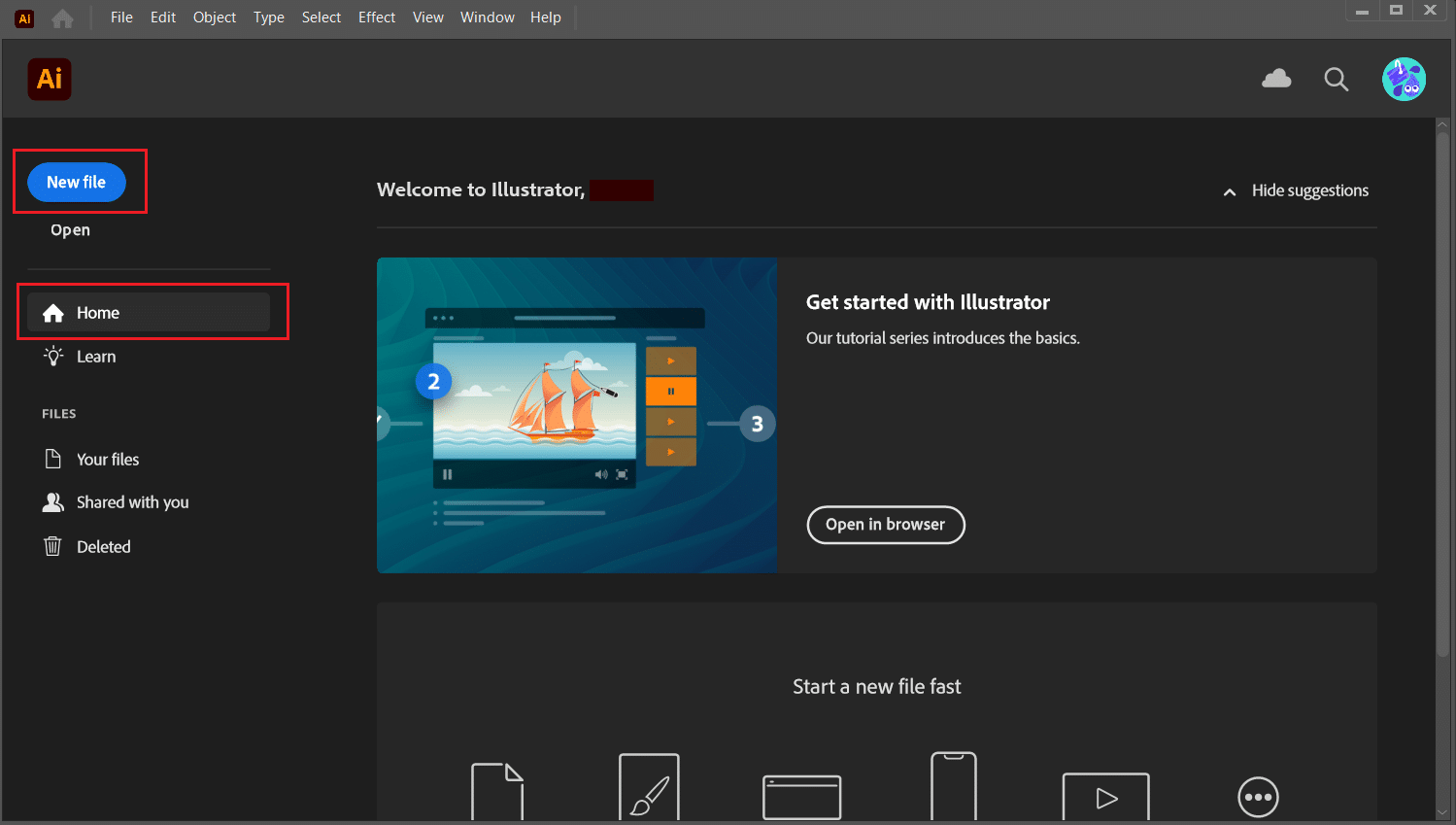Open the Select menu
The width and height of the screenshot is (1456, 825).
[322, 17]
